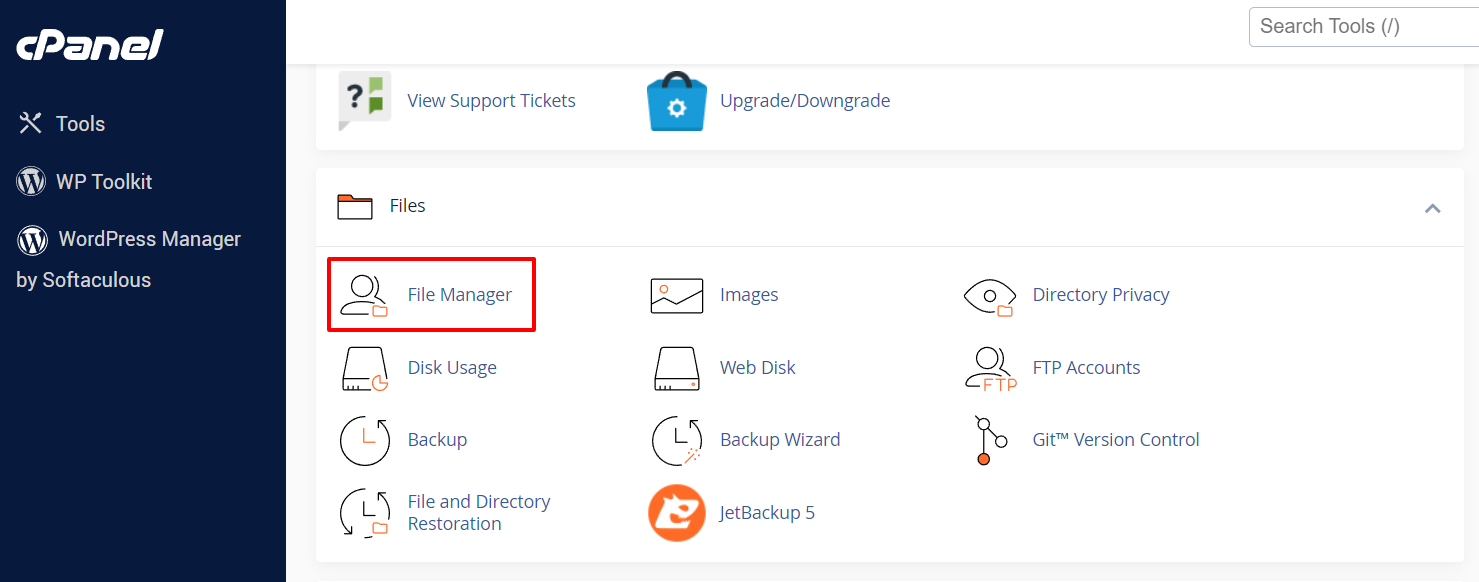Select the Directory Privacy eye icon
The image size is (1479, 582).
click(989, 294)
